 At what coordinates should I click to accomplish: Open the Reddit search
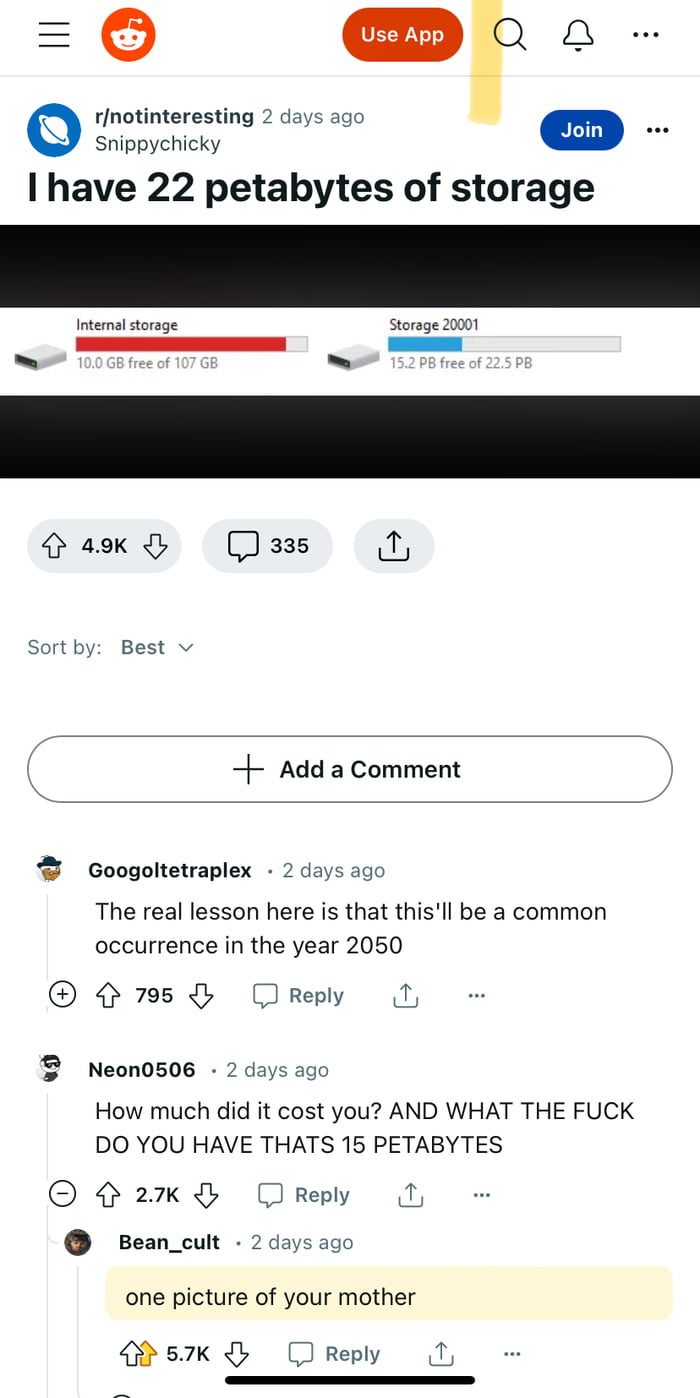point(510,34)
